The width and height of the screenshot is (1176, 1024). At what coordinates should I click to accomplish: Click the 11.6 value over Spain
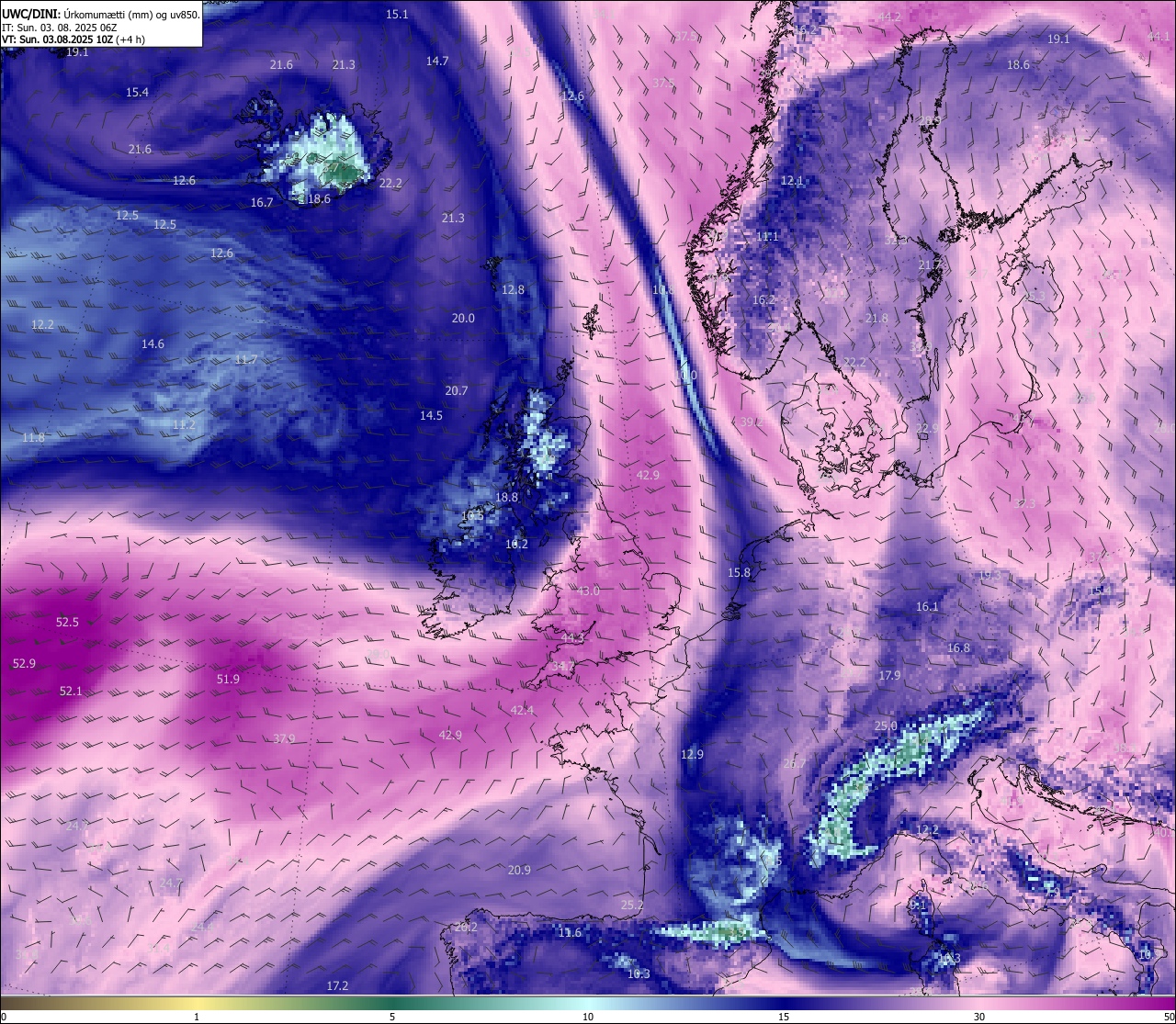point(570,932)
